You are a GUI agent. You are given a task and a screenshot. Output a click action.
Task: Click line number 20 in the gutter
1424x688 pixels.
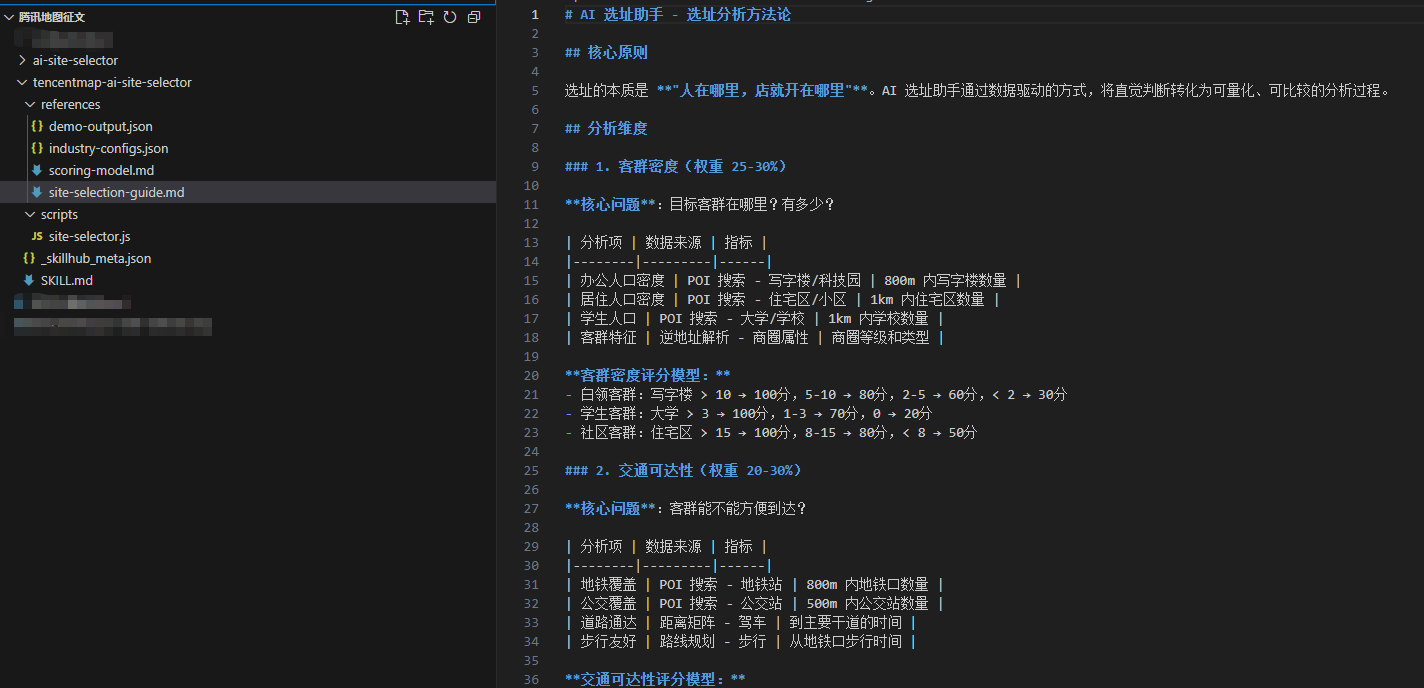click(x=531, y=376)
